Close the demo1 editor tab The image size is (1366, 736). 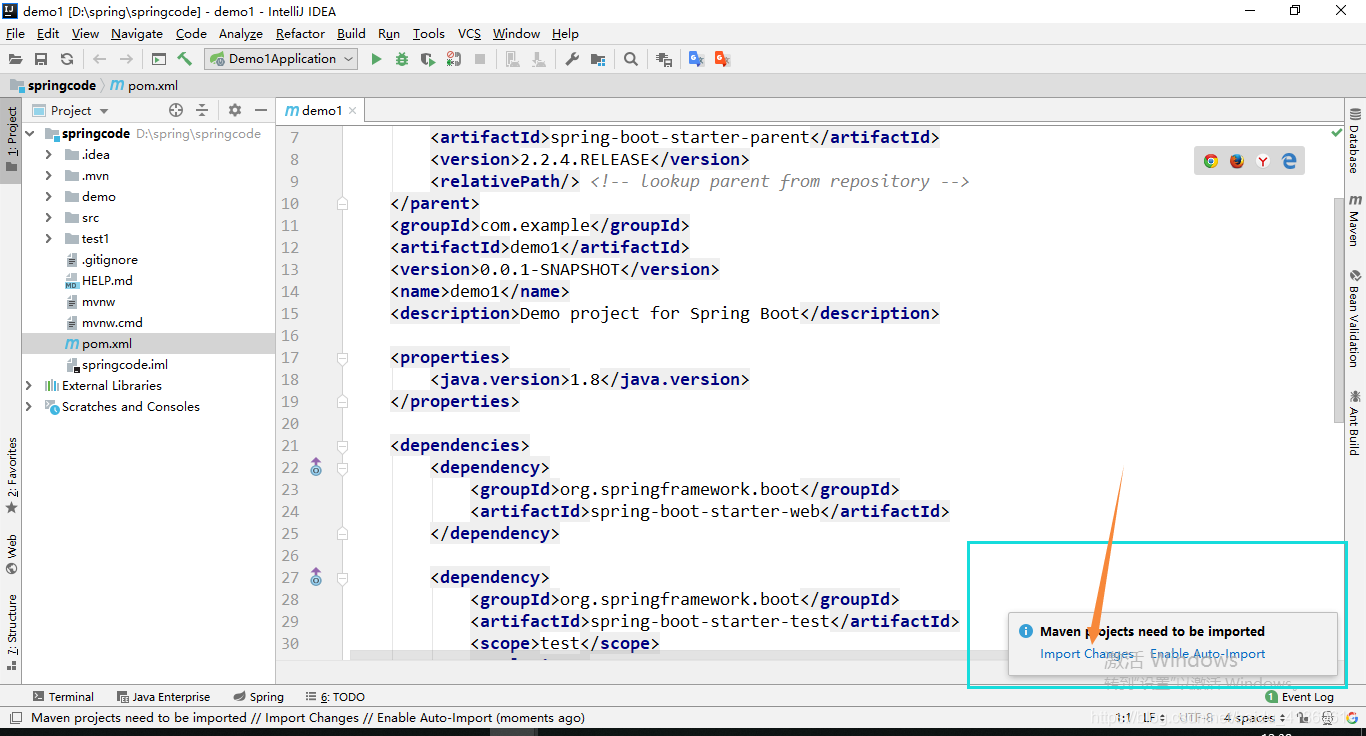pos(353,111)
